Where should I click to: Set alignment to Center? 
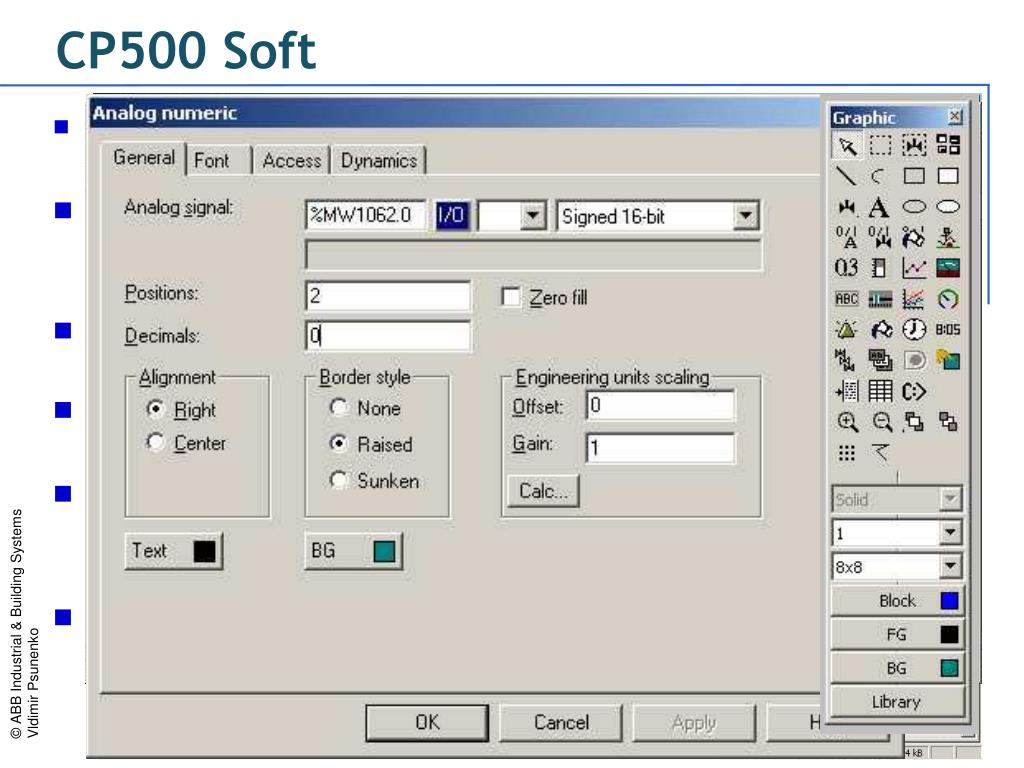pyautogui.click(x=155, y=442)
